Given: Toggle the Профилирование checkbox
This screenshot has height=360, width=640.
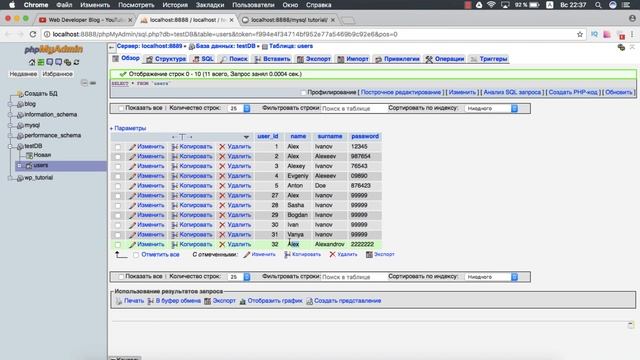Looking at the screenshot, I should pyautogui.click(x=303, y=93).
